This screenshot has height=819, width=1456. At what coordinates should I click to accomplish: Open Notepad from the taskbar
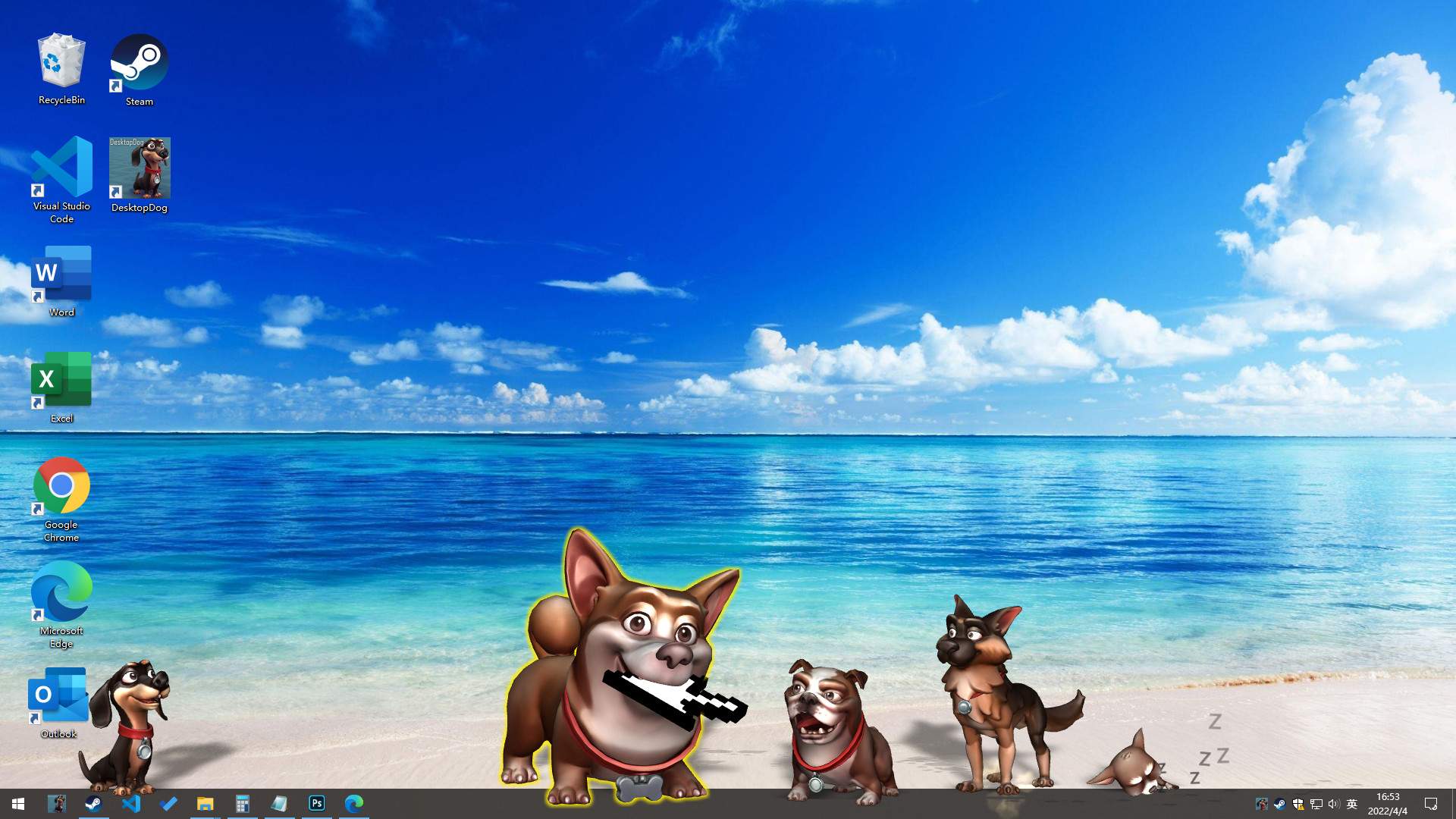(279, 804)
